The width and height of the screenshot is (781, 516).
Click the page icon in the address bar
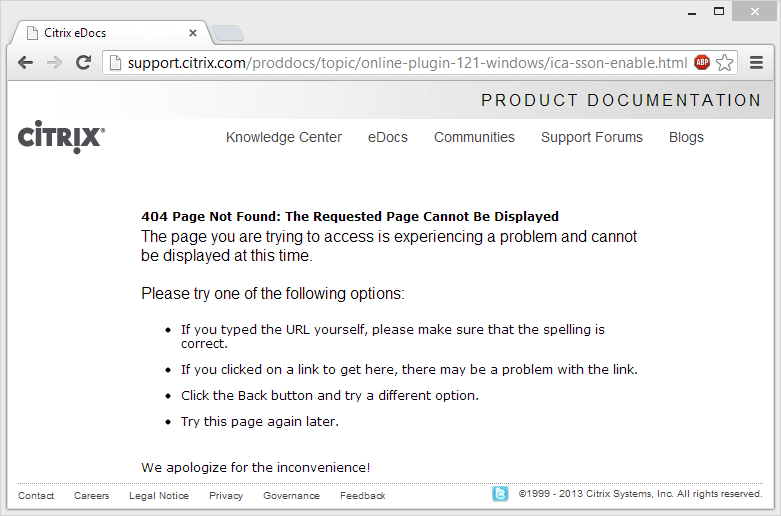[x=116, y=63]
